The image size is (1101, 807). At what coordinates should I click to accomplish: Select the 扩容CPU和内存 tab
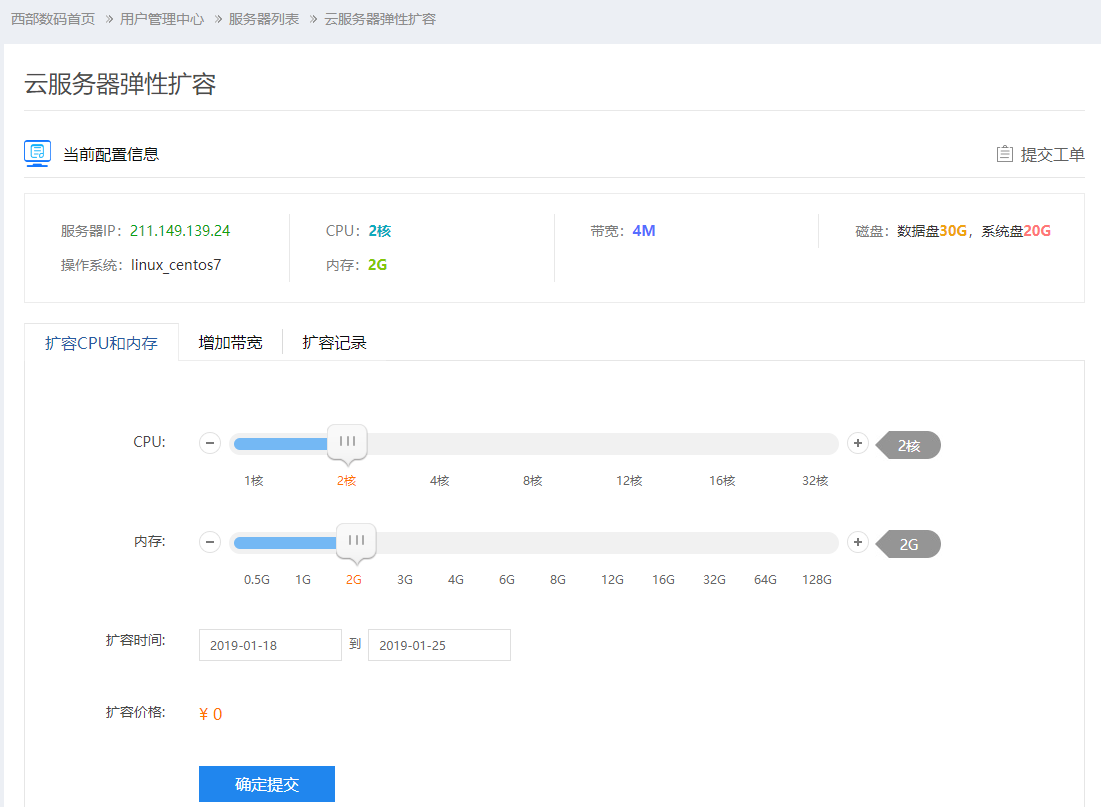point(101,343)
